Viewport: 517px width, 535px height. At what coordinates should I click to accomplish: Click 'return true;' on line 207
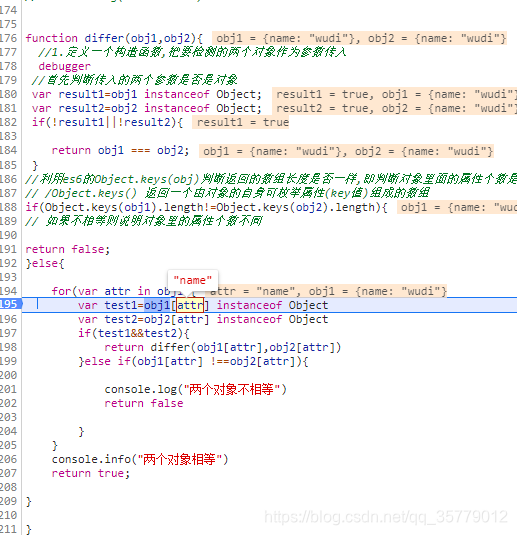[x=91, y=473]
